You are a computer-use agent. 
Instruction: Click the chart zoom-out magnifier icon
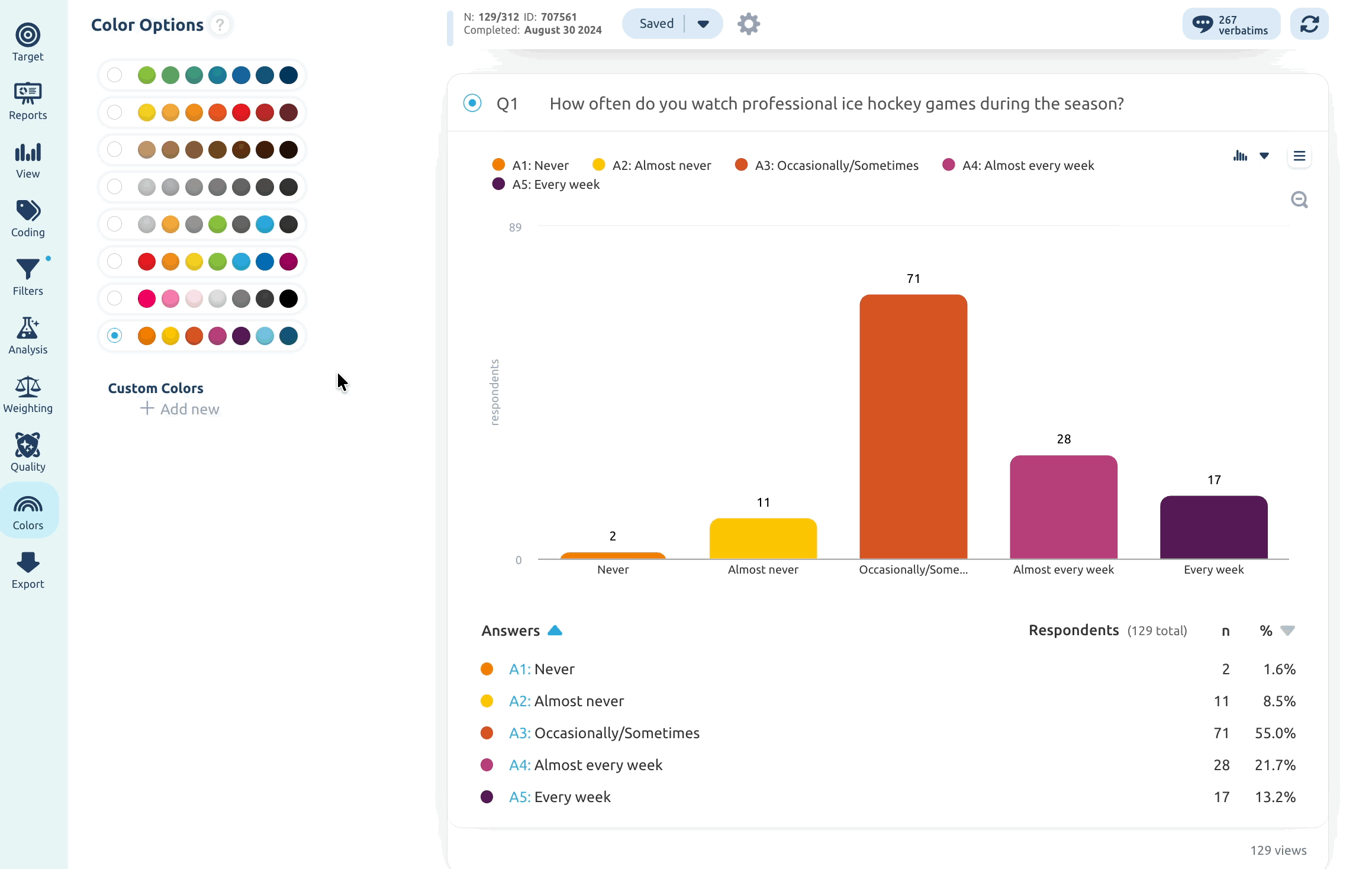click(x=1299, y=200)
